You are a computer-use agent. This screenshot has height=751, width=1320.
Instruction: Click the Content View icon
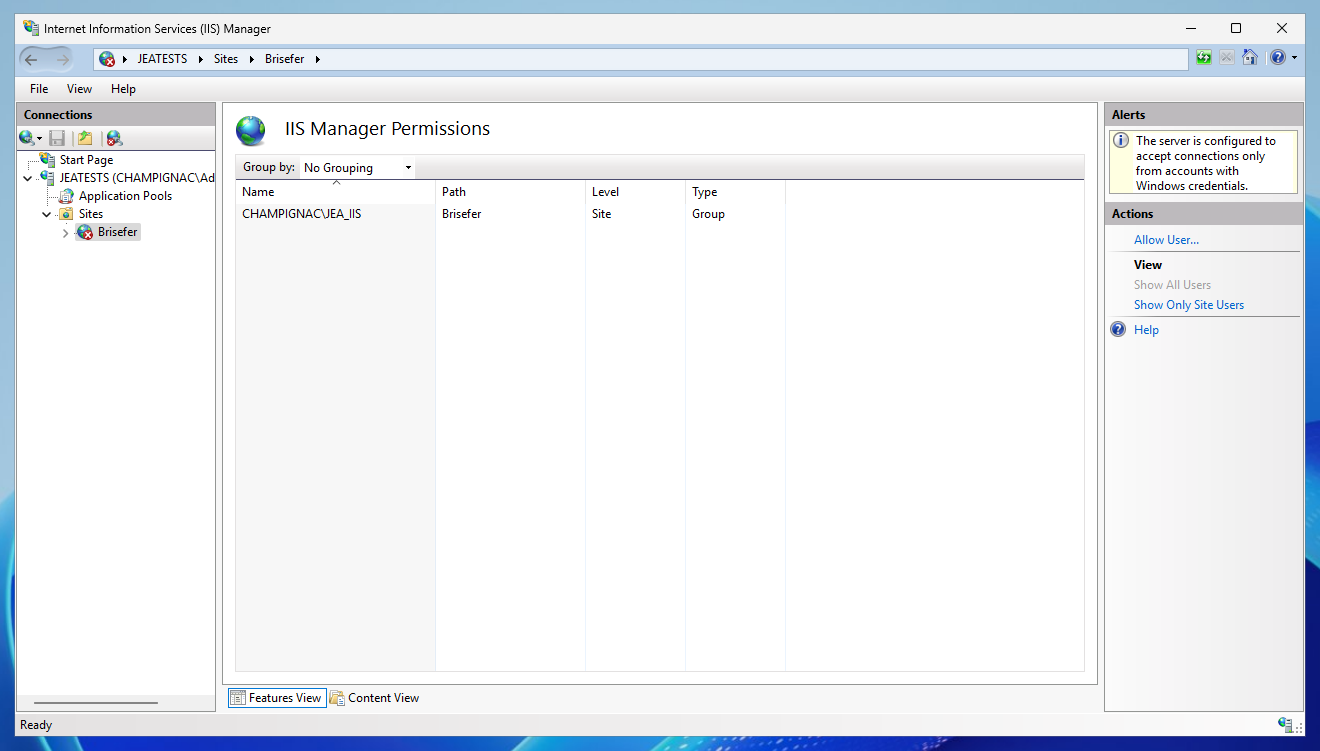pyautogui.click(x=337, y=698)
